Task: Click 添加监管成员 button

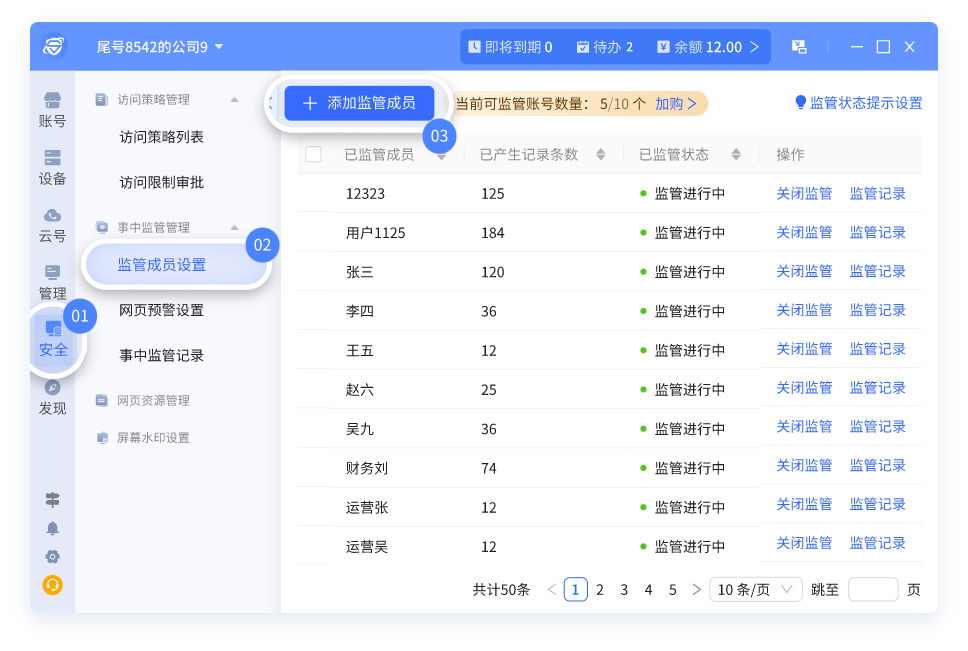Action: pyautogui.click(x=359, y=103)
